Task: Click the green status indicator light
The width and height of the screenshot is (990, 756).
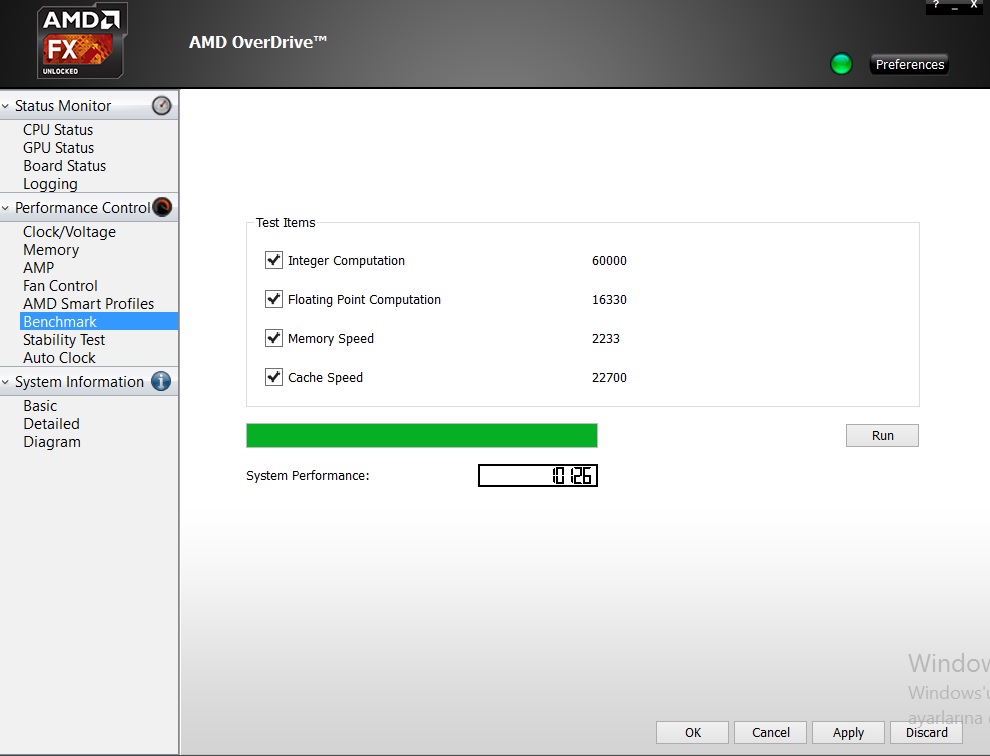Action: click(841, 64)
